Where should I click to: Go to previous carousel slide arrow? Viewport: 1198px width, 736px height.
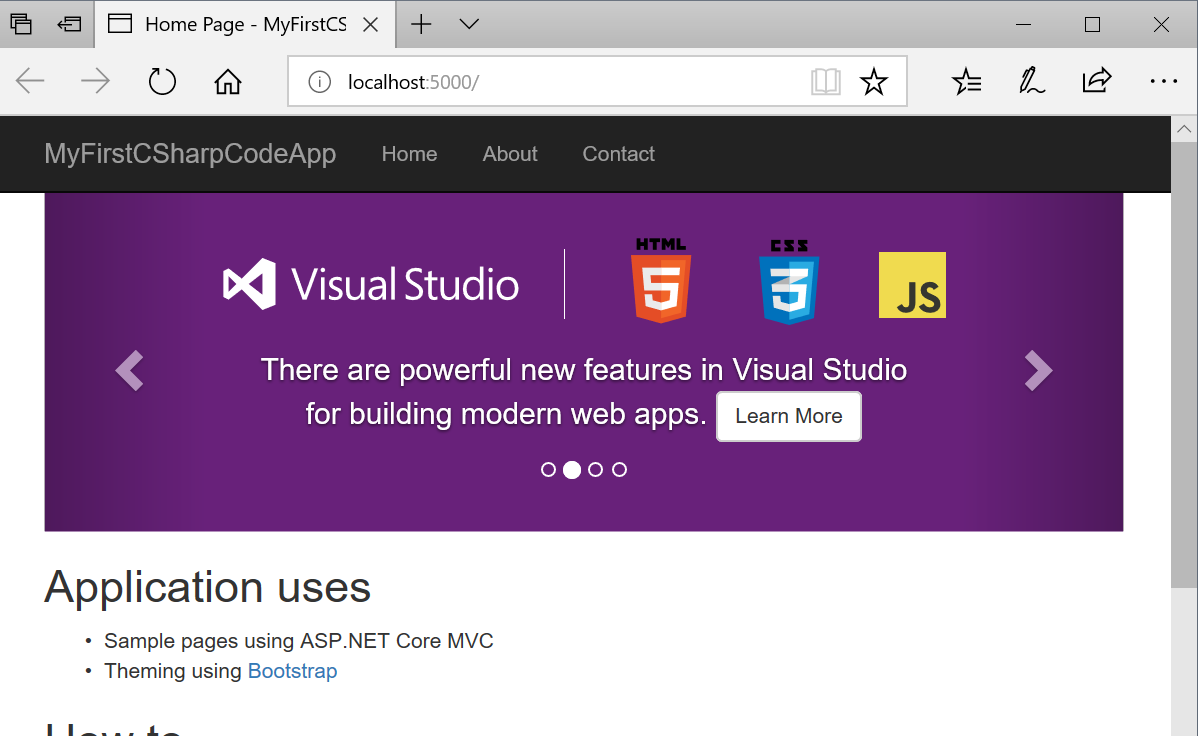click(x=129, y=371)
